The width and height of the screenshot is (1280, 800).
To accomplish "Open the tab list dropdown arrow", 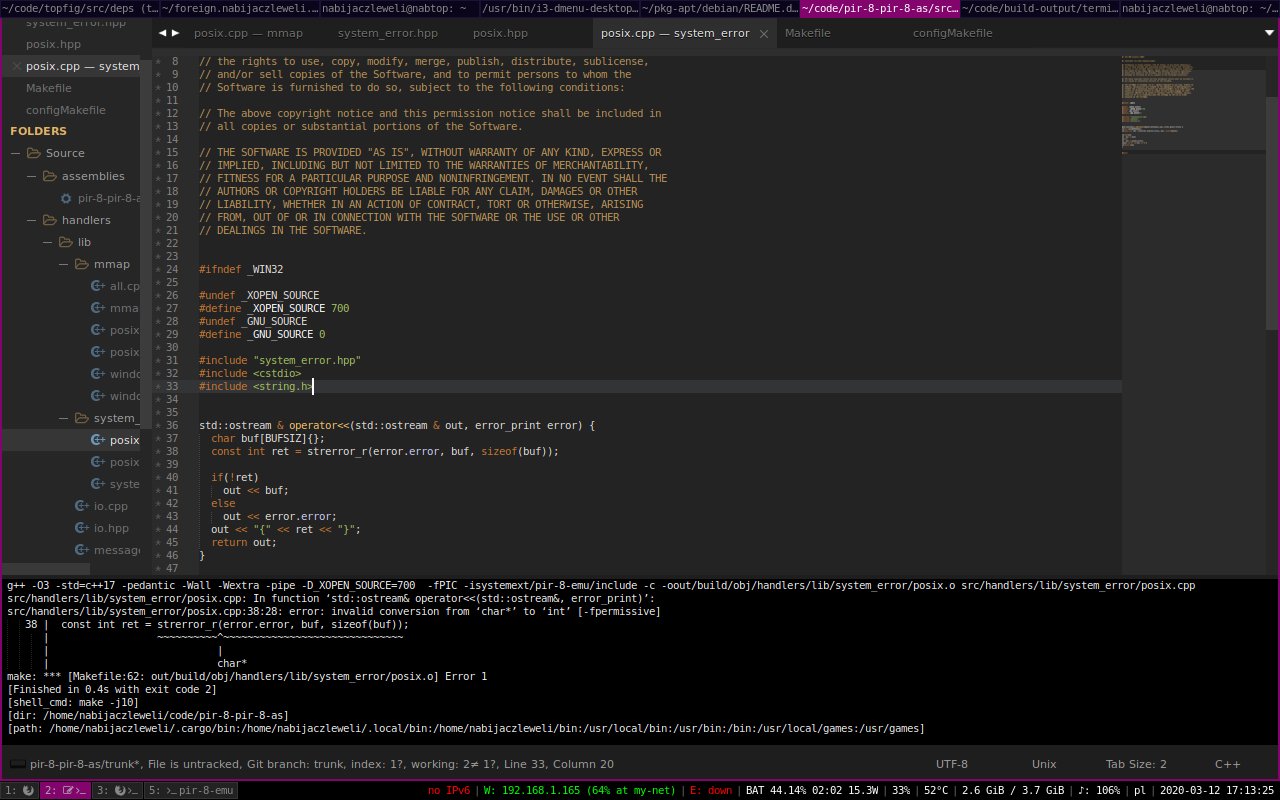I will click(1269, 32).
